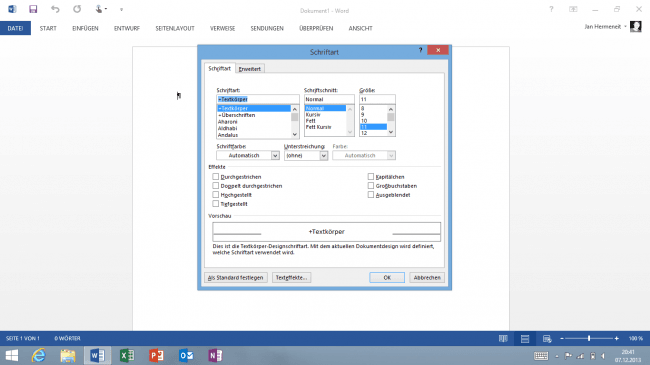Click Als Standard festlegen button
Viewport: 650px width, 365px height.
click(x=235, y=277)
